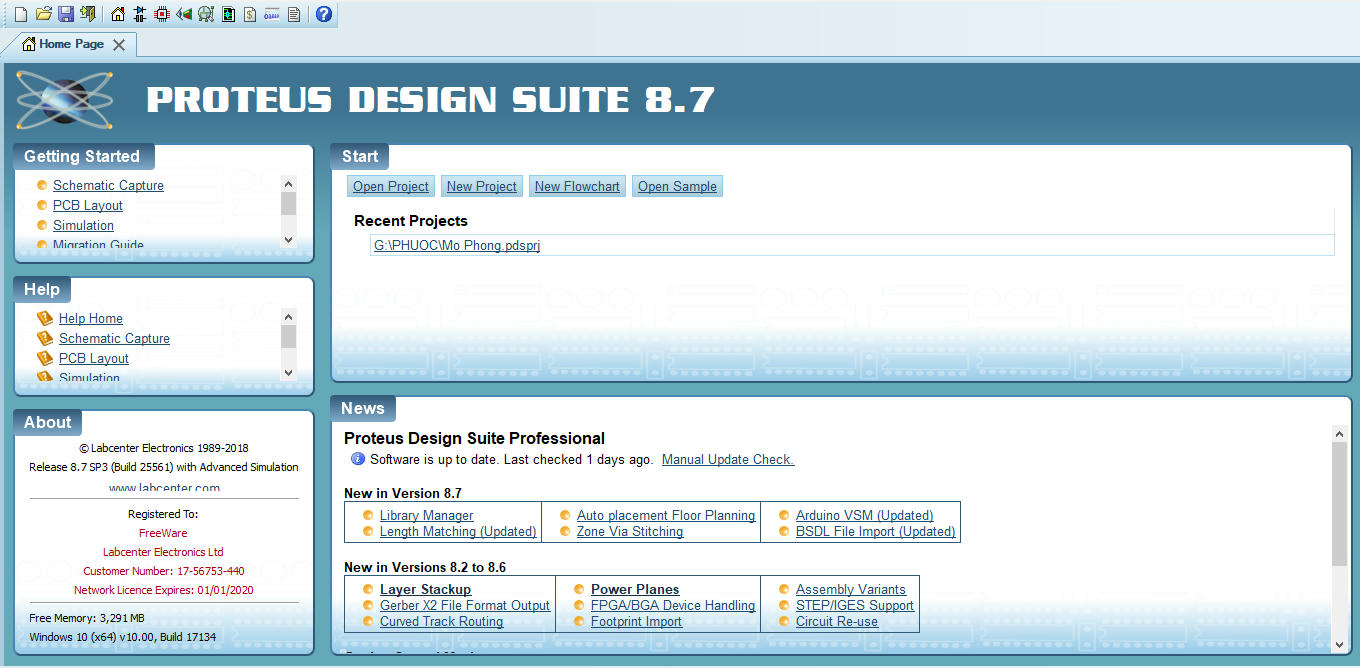1360x668 pixels.
Task: Open the Library Manager news link
Action: (x=426, y=516)
